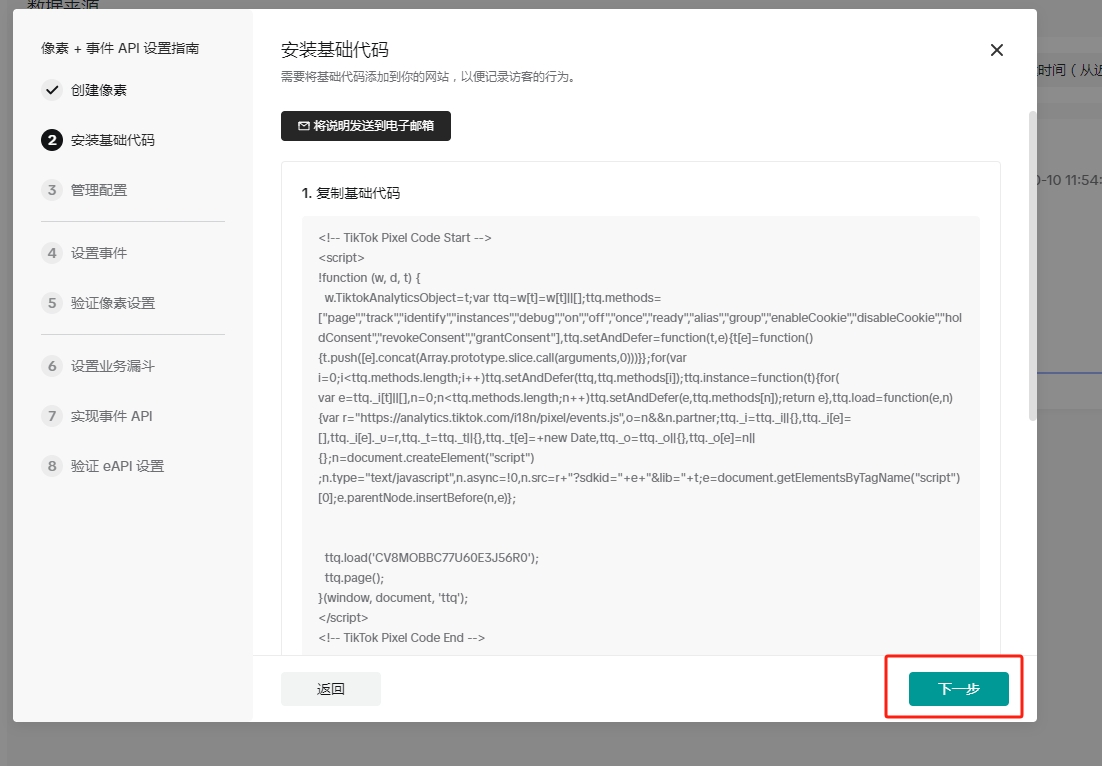This screenshot has width=1102, height=766.
Task: Click the number 5 step badge
Action: click(x=52, y=303)
